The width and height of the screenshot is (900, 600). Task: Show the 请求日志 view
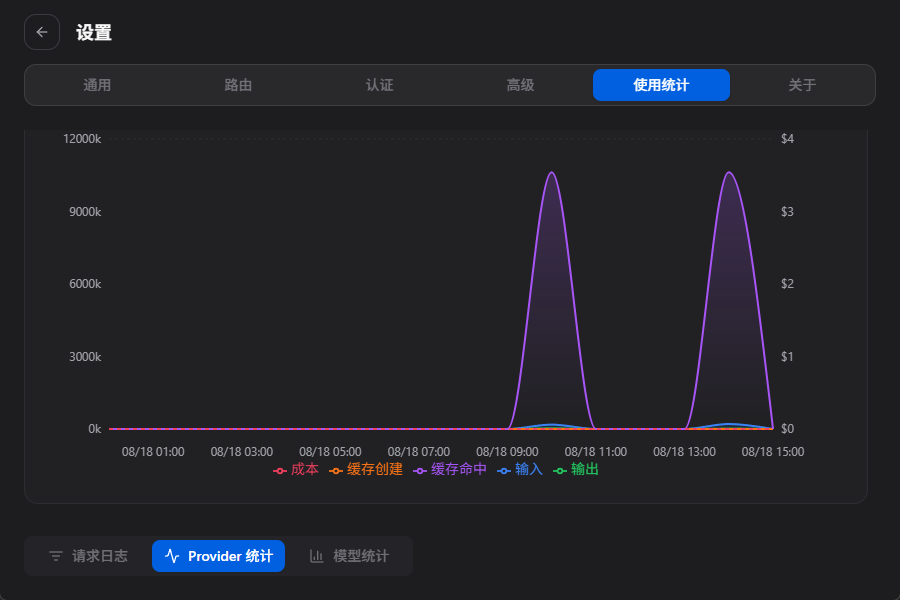88,556
